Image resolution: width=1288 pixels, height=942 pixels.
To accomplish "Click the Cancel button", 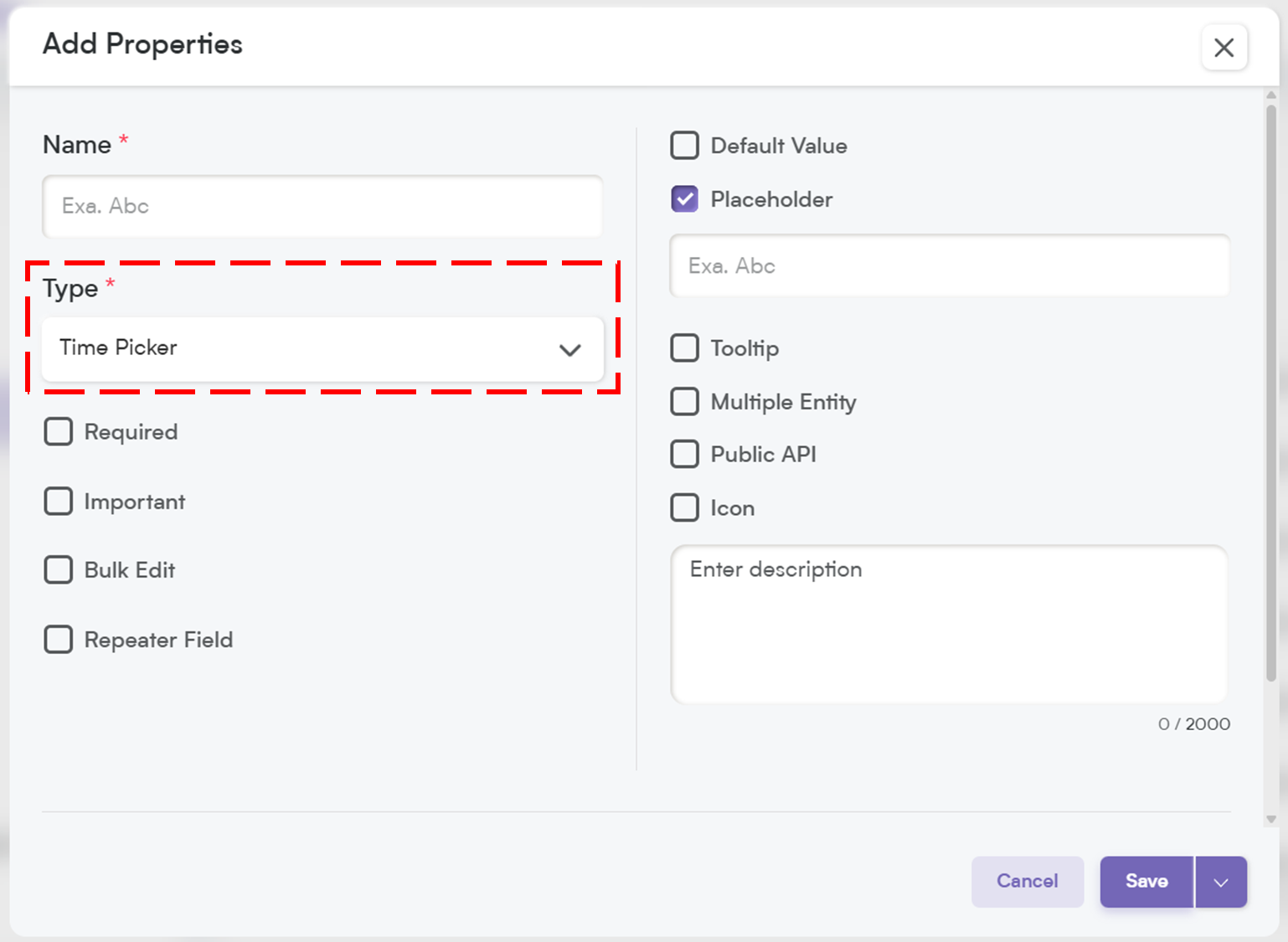I will (1028, 881).
